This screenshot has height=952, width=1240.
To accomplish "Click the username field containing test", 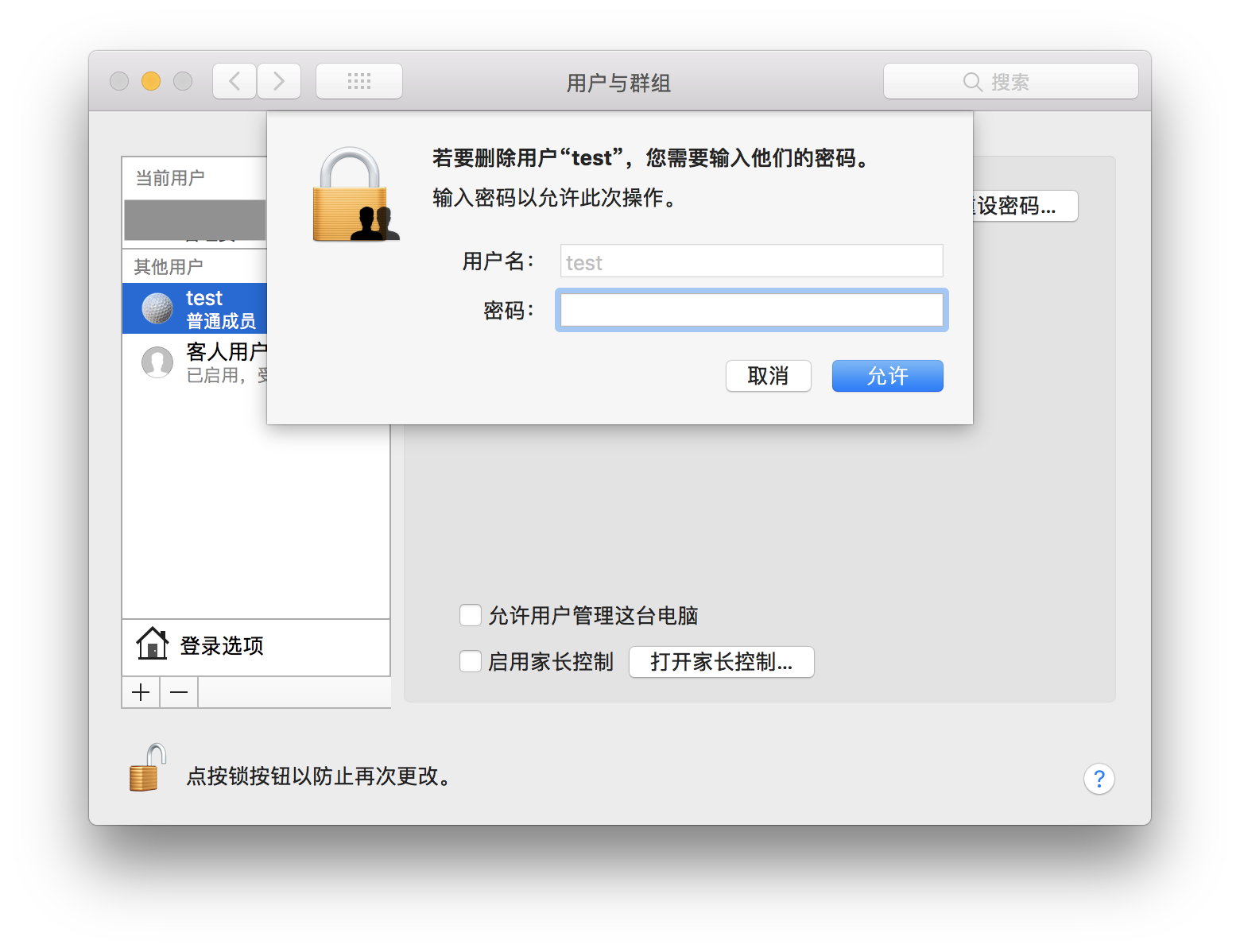I will click(x=751, y=261).
